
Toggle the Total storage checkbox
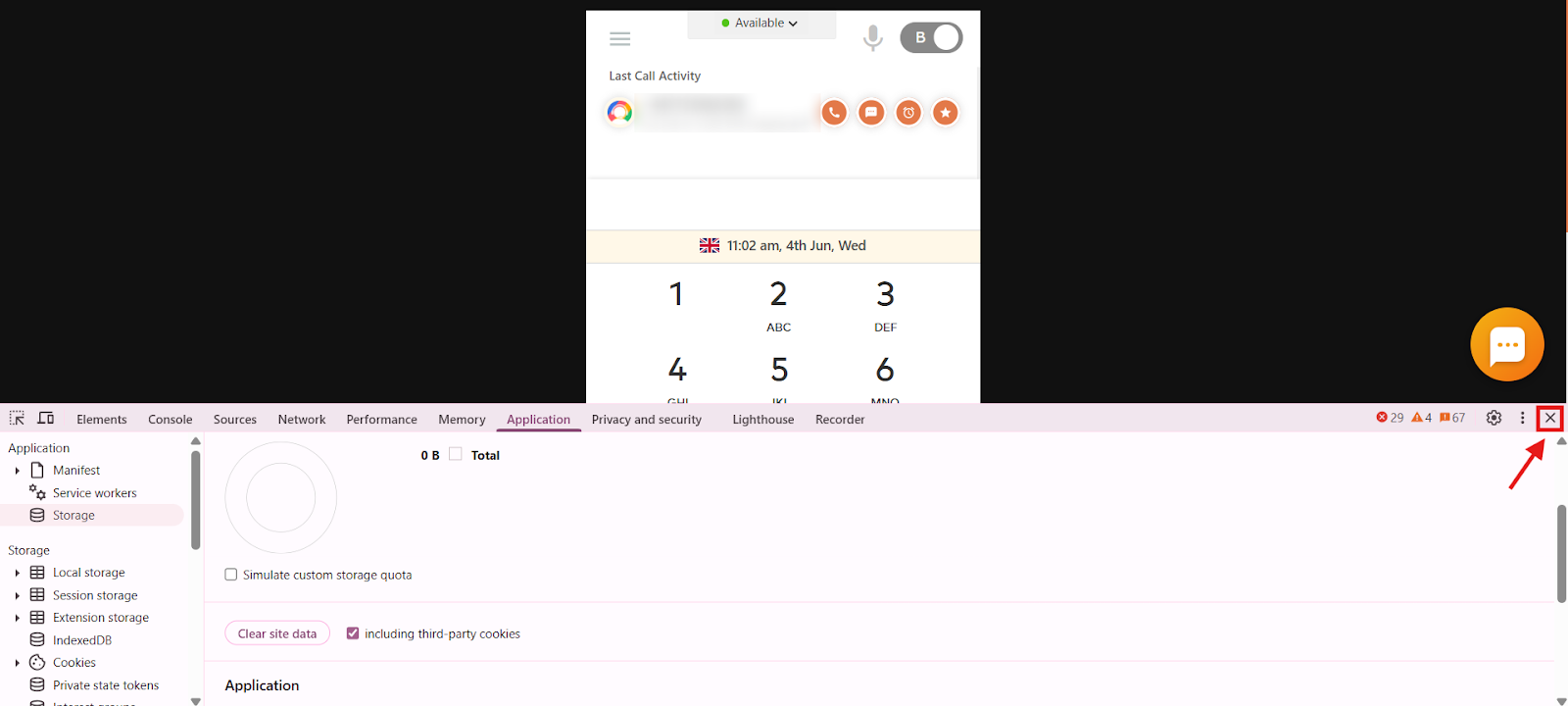(x=455, y=454)
